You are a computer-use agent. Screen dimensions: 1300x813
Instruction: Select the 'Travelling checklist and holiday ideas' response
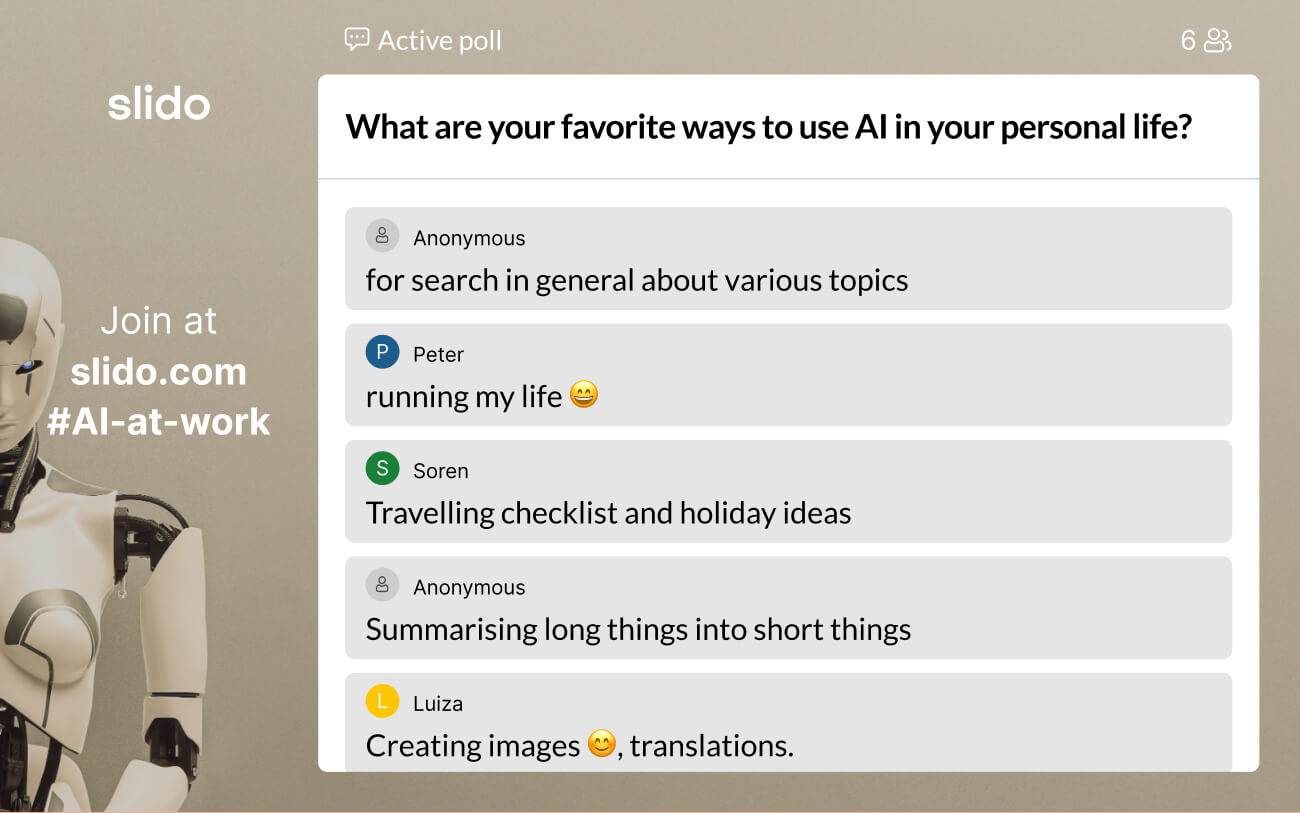click(x=608, y=513)
